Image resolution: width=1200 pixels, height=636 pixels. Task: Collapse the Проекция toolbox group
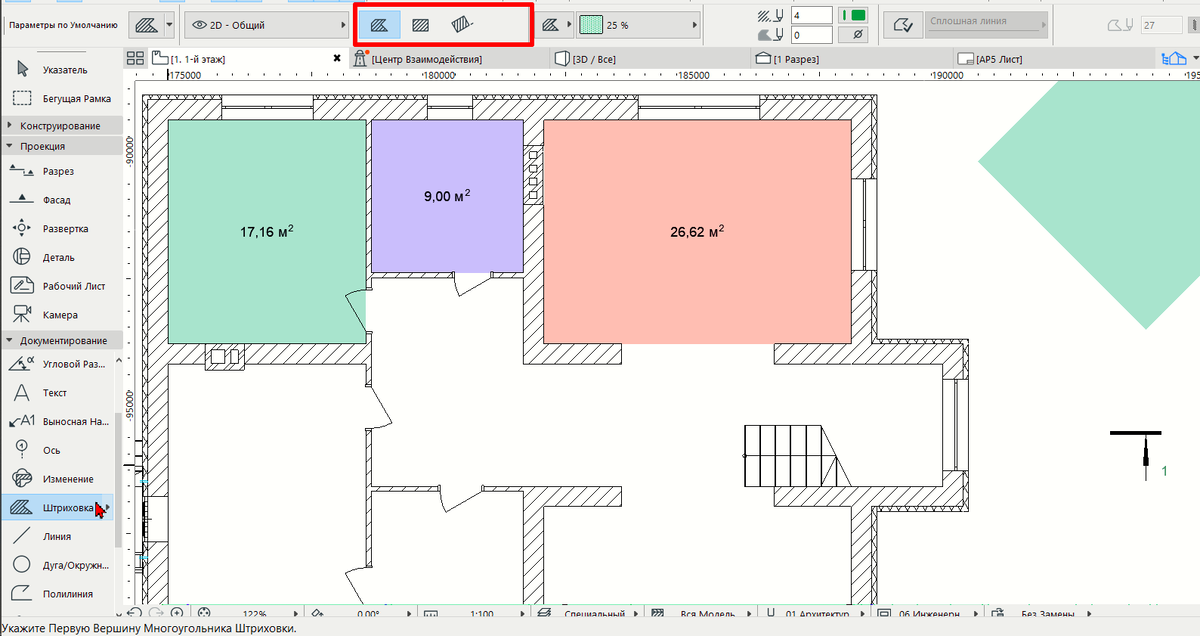click(62, 146)
